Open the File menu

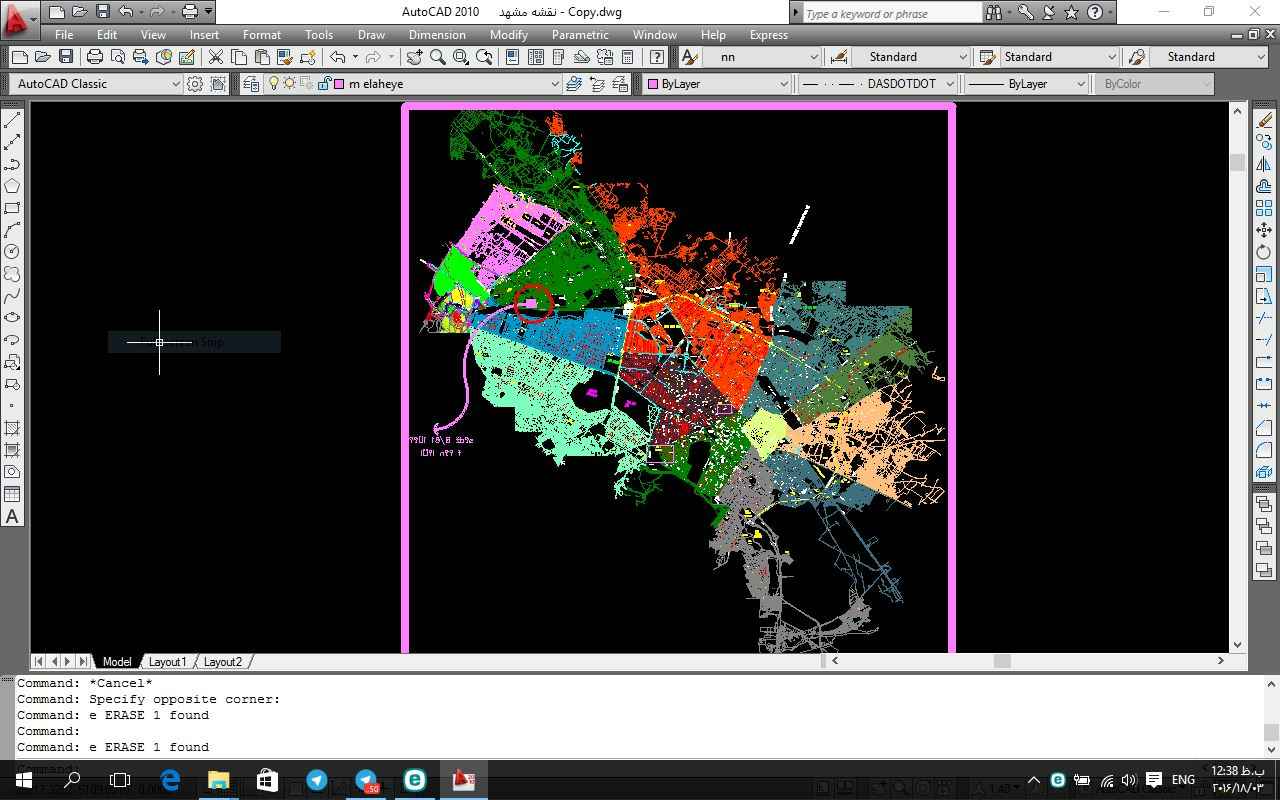64,35
